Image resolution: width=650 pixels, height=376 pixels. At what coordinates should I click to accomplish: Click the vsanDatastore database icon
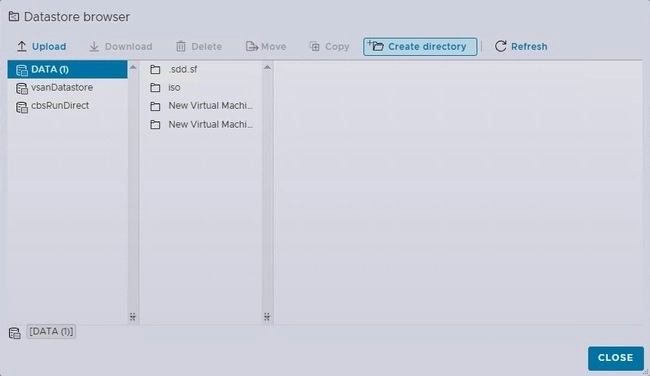coord(22,88)
